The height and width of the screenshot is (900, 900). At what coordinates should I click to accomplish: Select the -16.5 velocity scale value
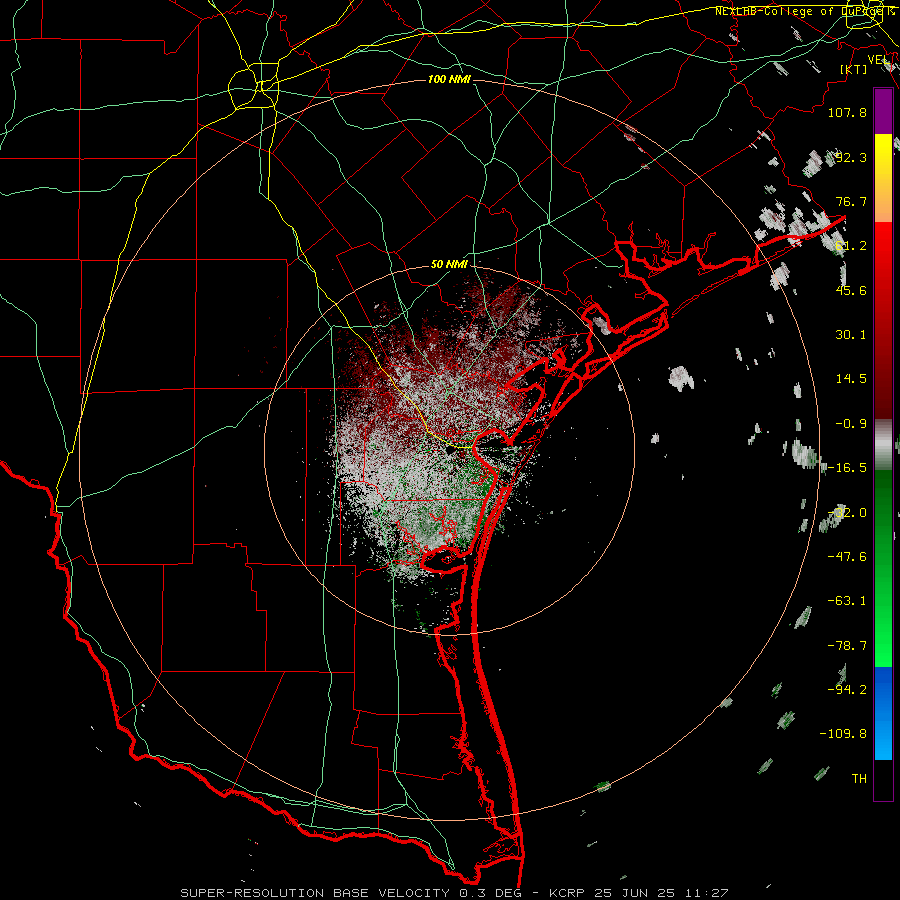(x=847, y=468)
